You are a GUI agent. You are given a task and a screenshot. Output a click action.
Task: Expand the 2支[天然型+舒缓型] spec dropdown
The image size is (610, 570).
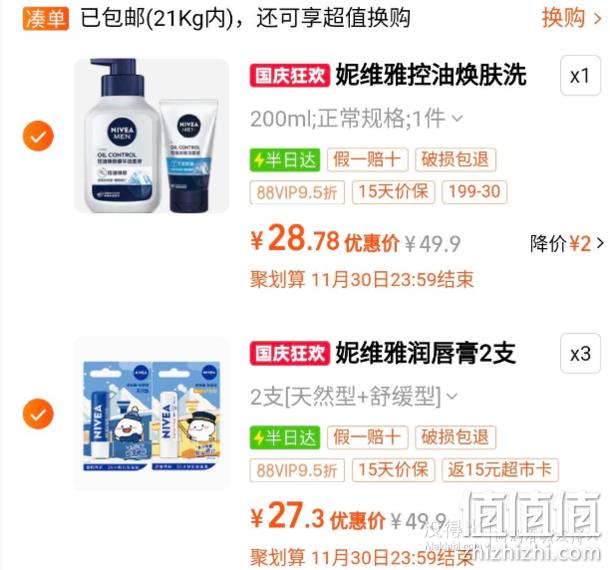pyautogui.click(x=353, y=396)
